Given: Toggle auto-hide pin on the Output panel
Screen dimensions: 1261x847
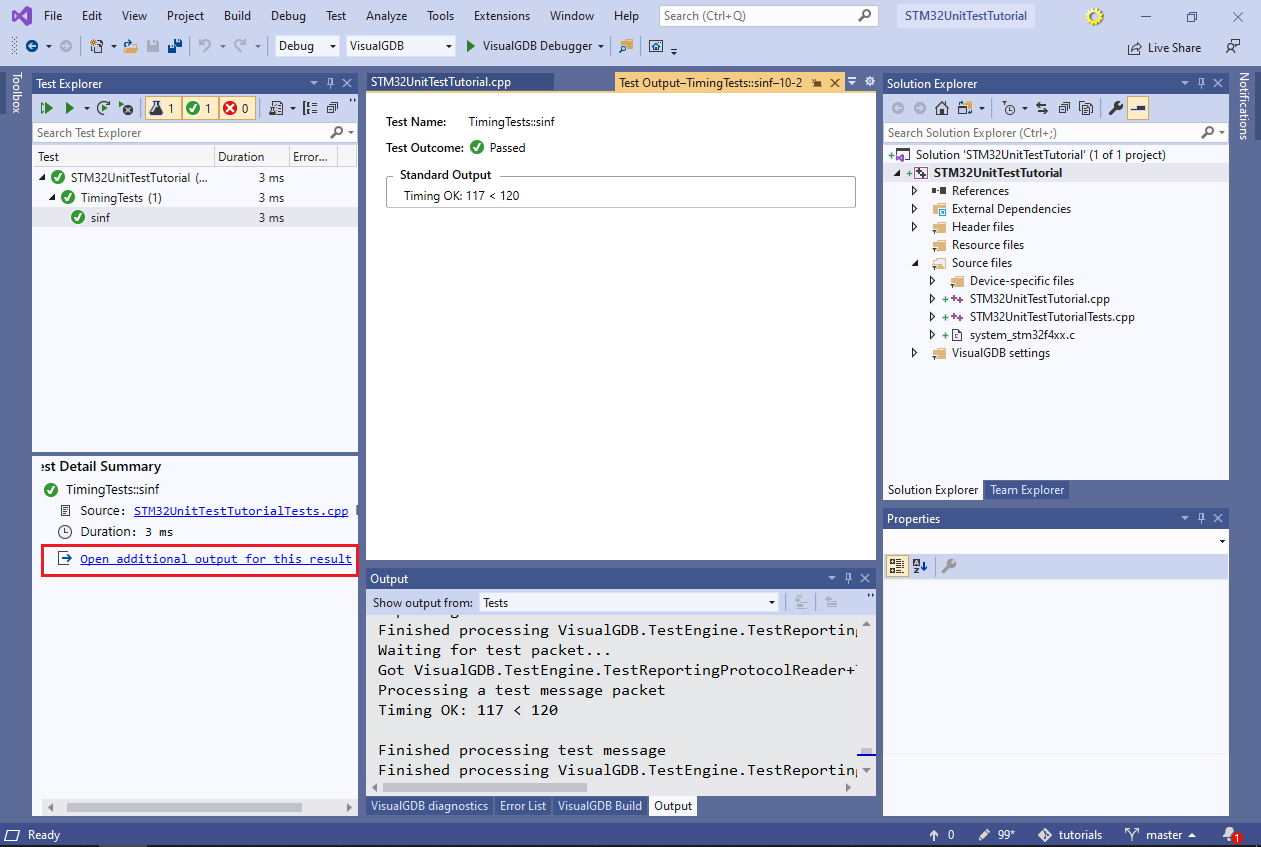Looking at the screenshot, I should pyautogui.click(x=848, y=578).
